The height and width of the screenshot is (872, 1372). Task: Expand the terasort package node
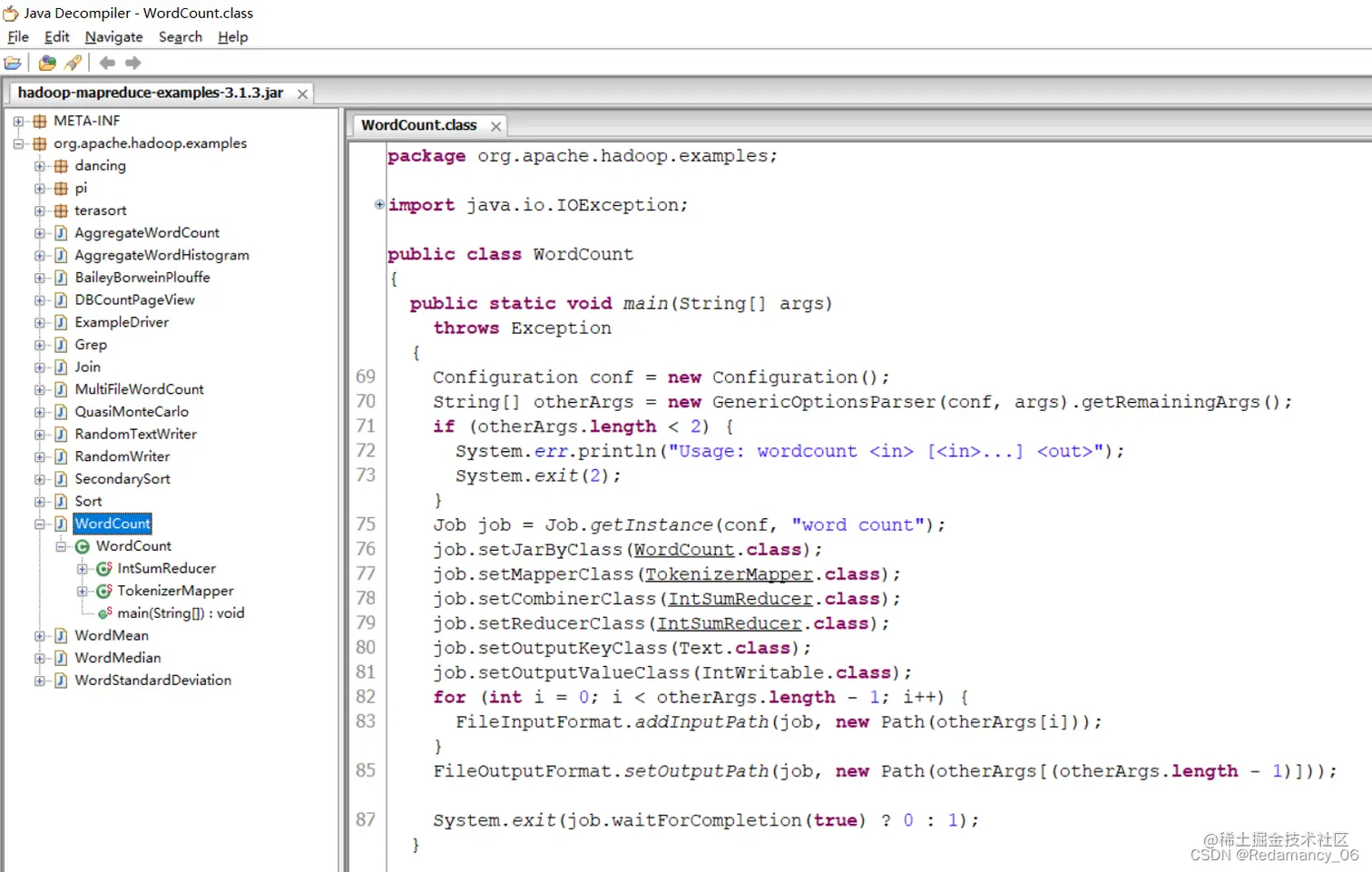tap(40, 211)
